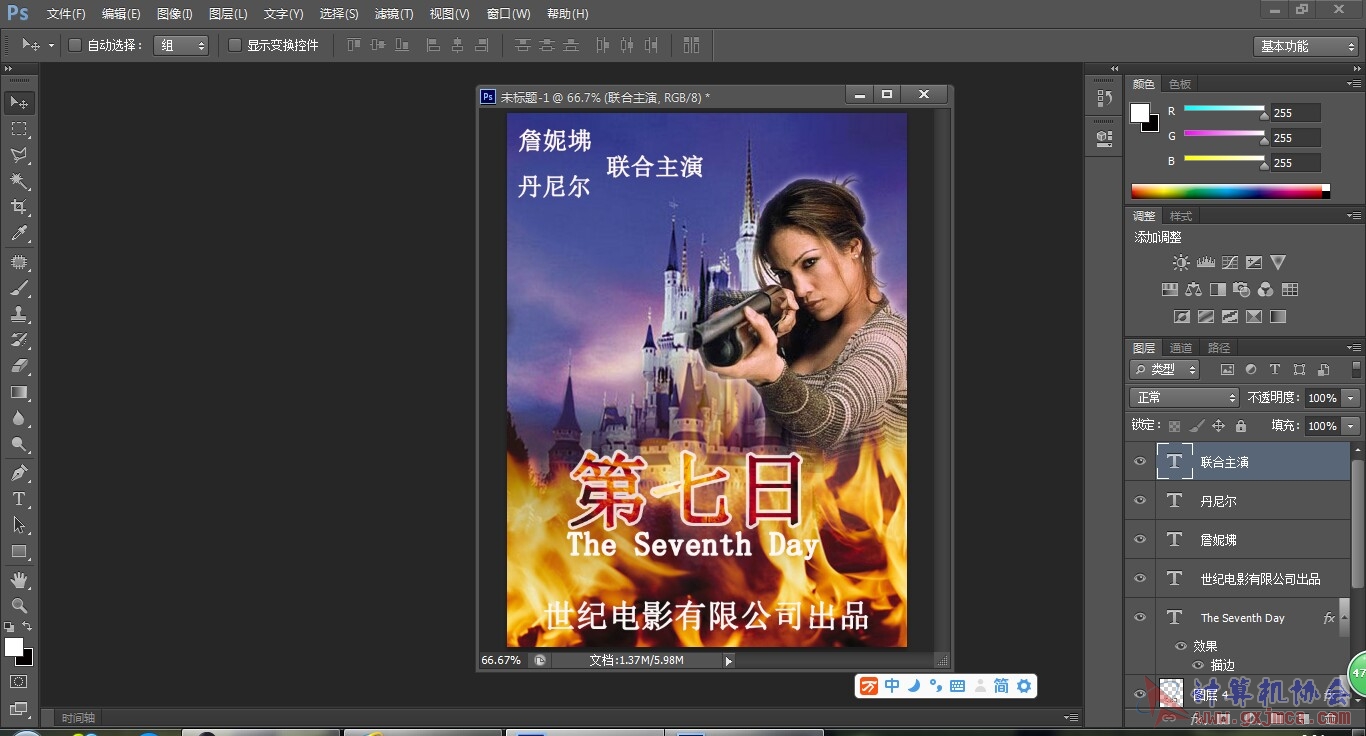Open the 填充 fill slider arrow

(x=1351, y=426)
